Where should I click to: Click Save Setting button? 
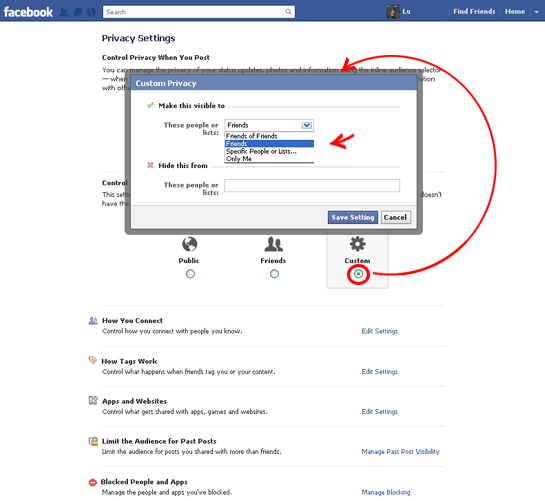[352, 217]
